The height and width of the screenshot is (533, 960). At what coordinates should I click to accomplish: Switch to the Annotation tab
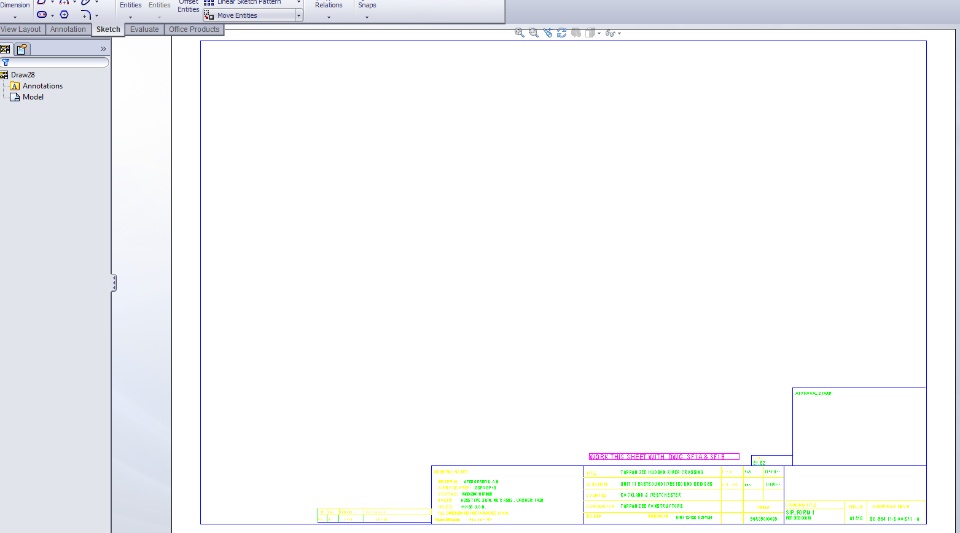[x=68, y=29]
